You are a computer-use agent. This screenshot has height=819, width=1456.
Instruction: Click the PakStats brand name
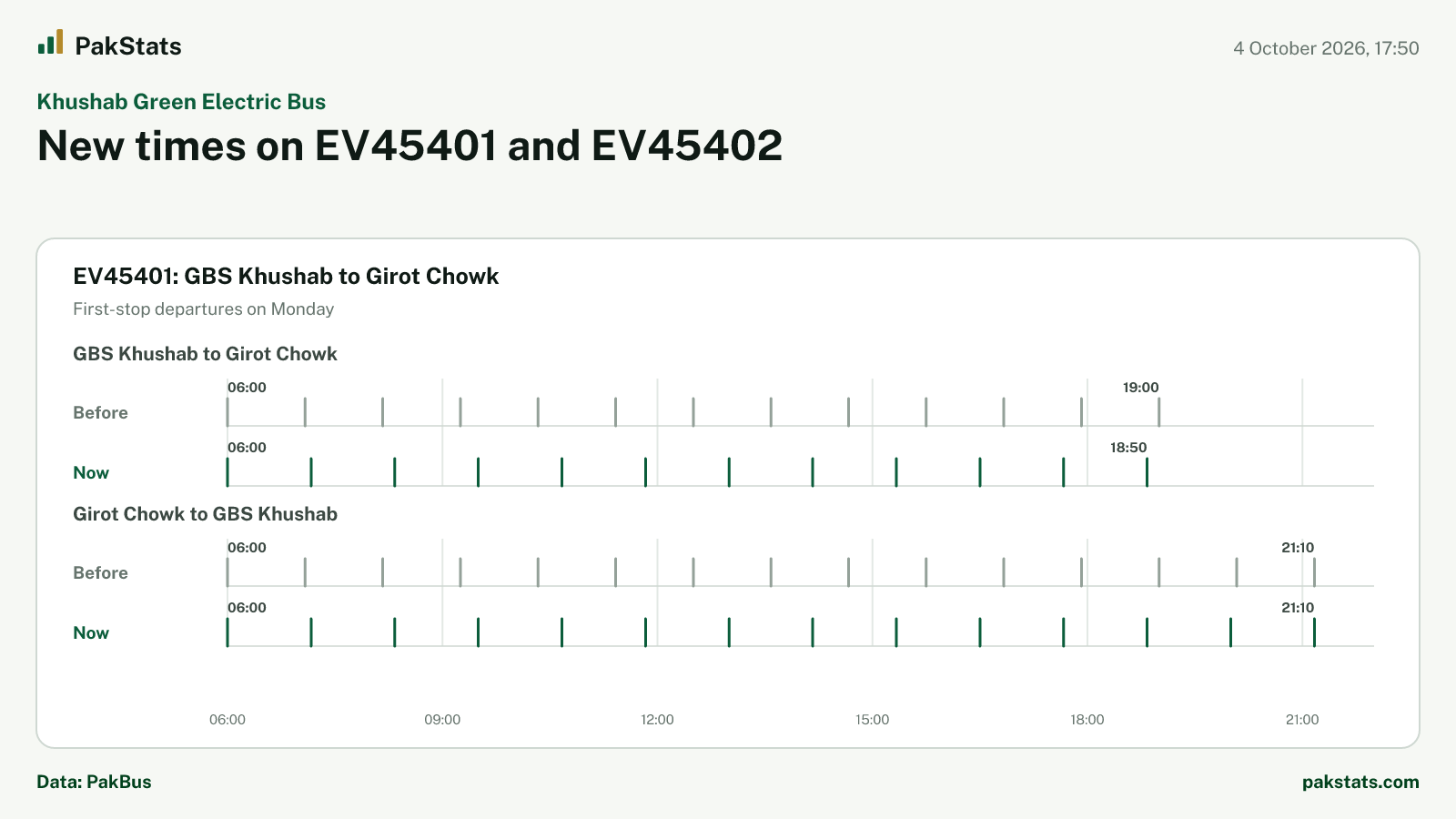(128, 46)
